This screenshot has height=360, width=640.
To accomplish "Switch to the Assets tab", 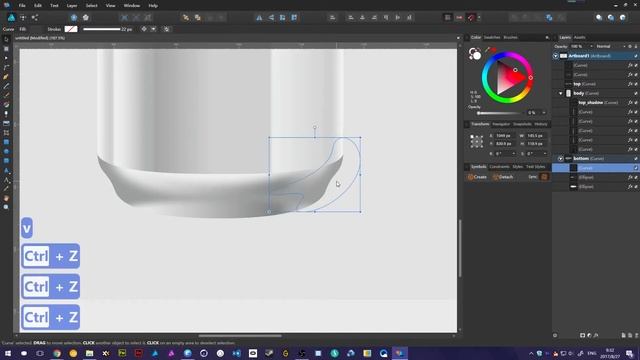I will 580,37.
